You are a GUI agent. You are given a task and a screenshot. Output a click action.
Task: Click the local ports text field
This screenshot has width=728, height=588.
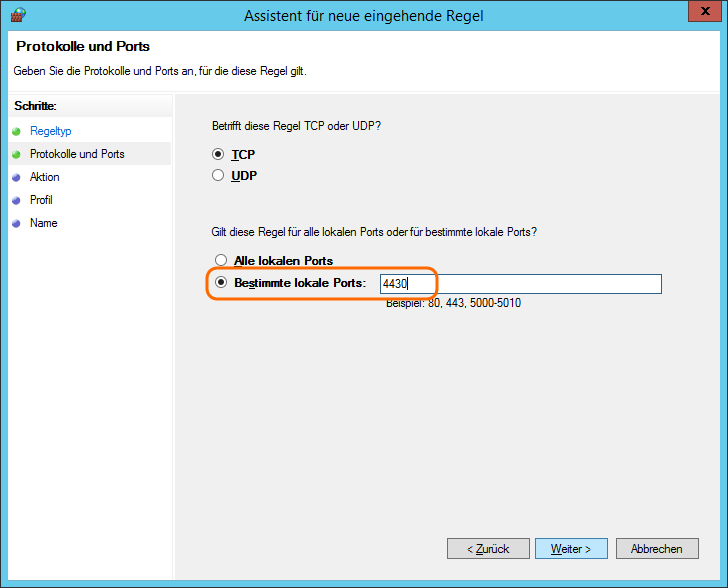coord(520,284)
